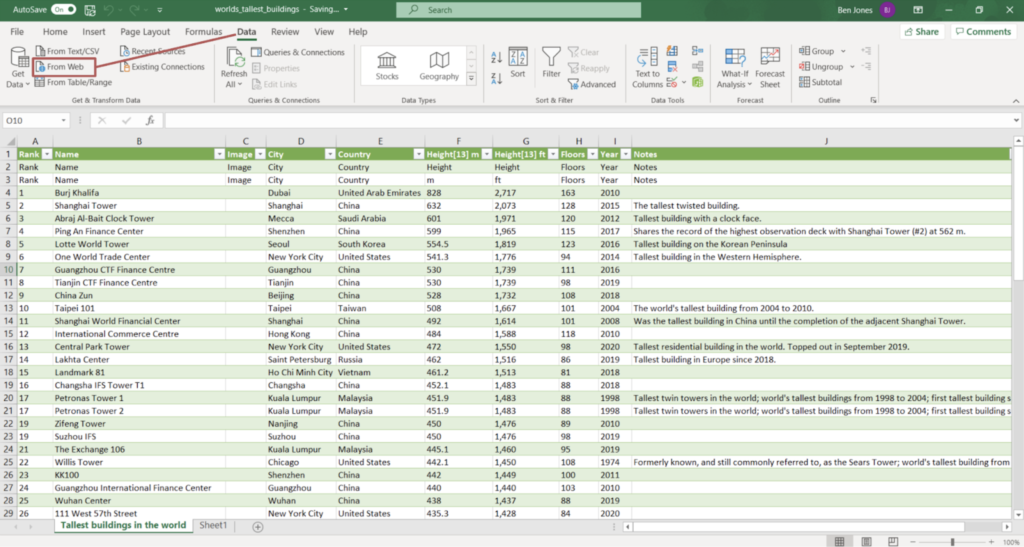Open the Relationships tool icon
1024x547 pixels.
(x=697, y=67)
